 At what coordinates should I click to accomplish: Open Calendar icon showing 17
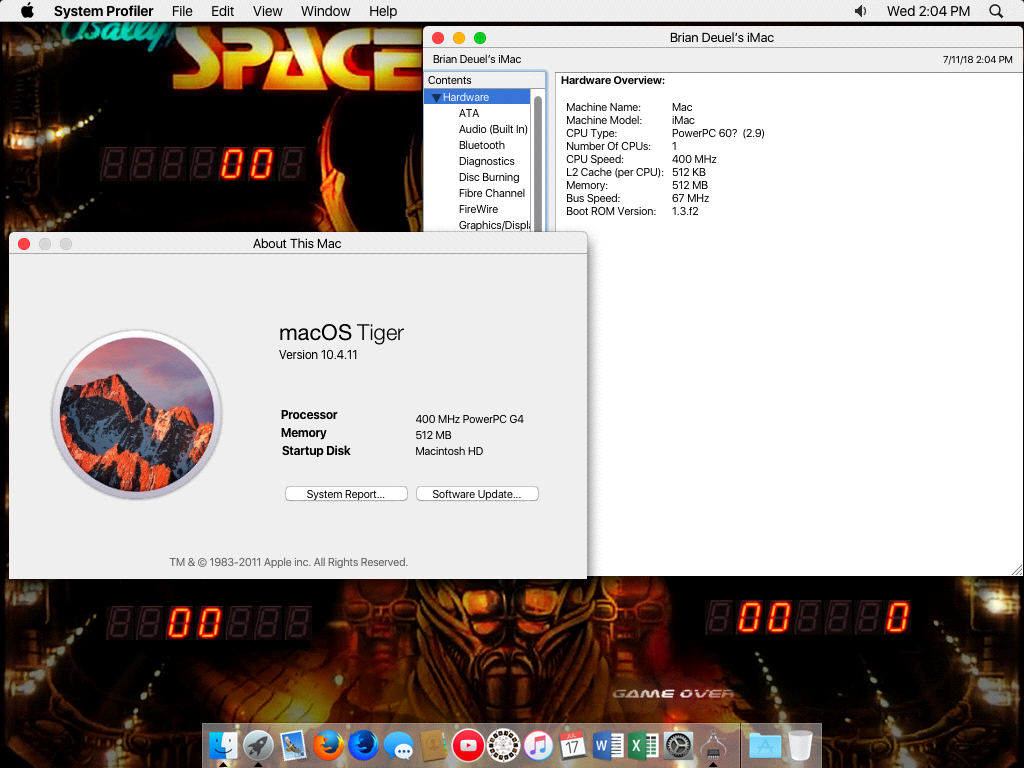click(x=573, y=745)
